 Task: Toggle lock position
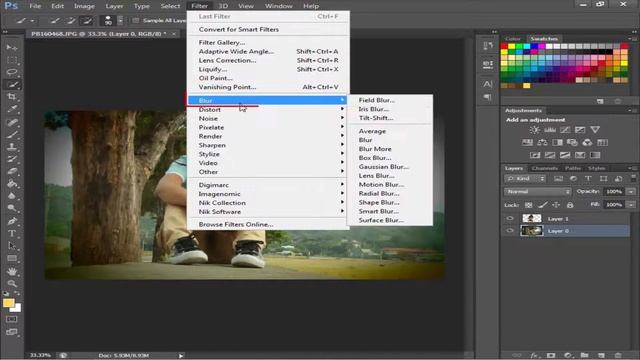point(556,205)
